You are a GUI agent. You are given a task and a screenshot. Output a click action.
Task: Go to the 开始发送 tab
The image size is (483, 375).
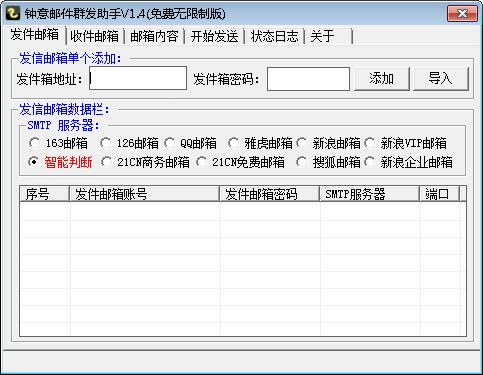click(214, 36)
